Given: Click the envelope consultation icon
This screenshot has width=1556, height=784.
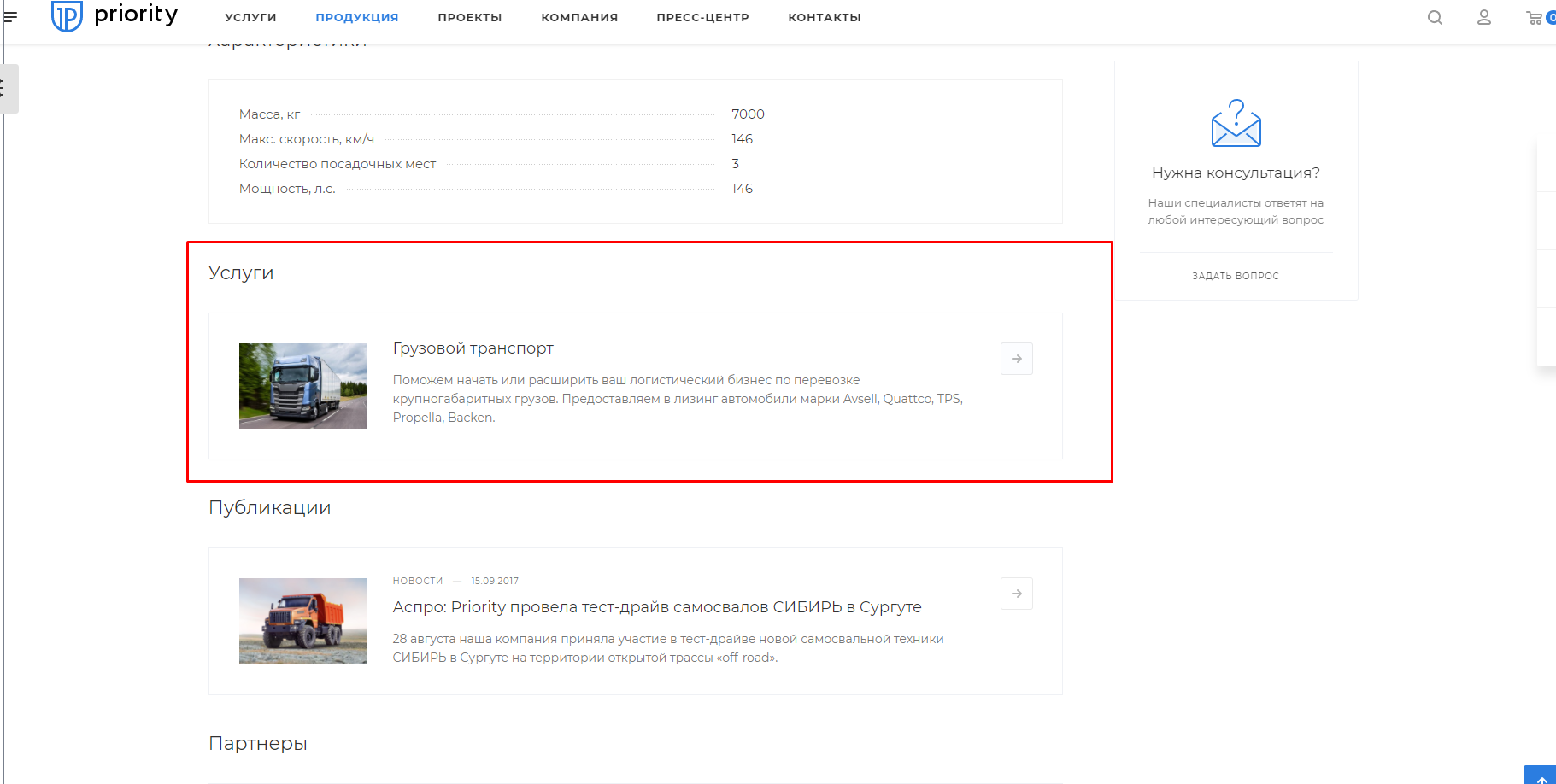Looking at the screenshot, I should pyautogui.click(x=1236, y=123).
